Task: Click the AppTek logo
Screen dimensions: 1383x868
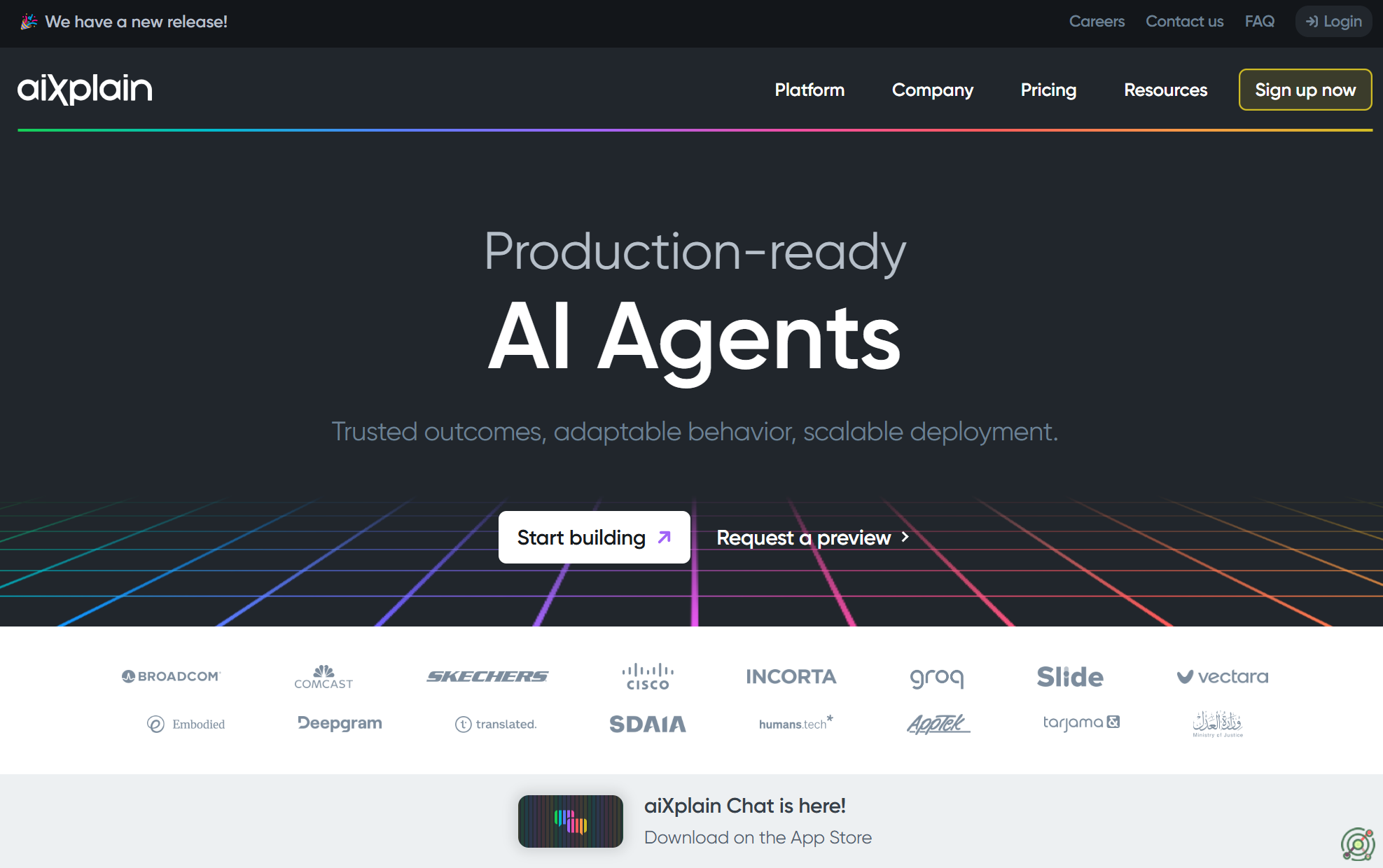Action: [x=938, y=723]
